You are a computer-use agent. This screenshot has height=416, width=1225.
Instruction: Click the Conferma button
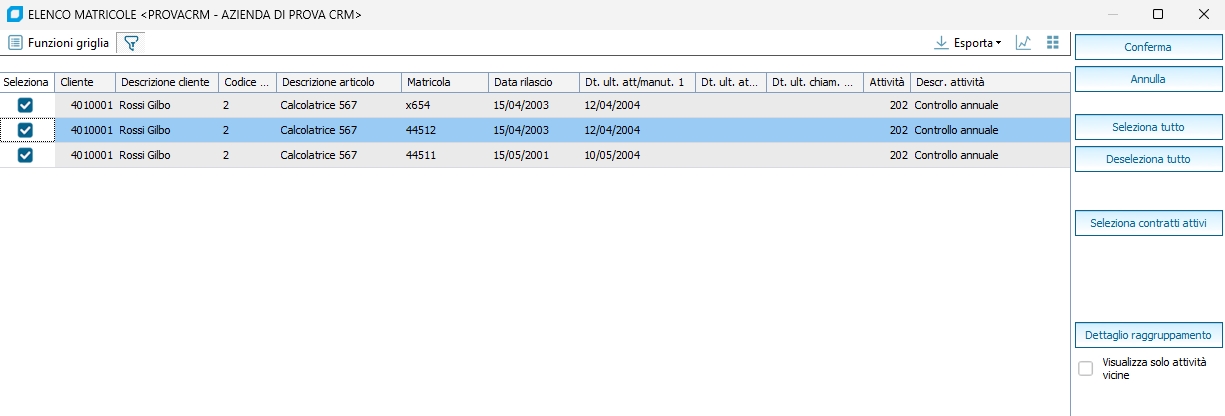(x=1148, y=47)
